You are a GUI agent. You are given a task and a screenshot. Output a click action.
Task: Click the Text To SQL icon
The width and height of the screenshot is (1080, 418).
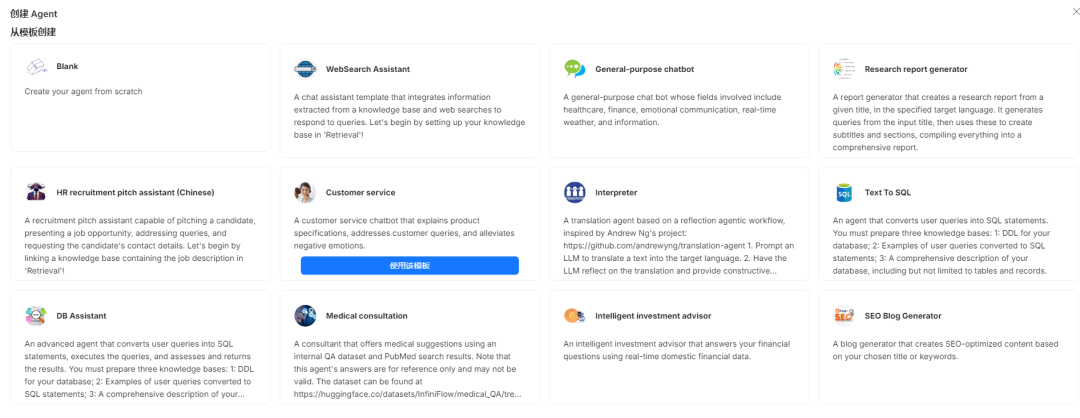click(x=844, y=192)
